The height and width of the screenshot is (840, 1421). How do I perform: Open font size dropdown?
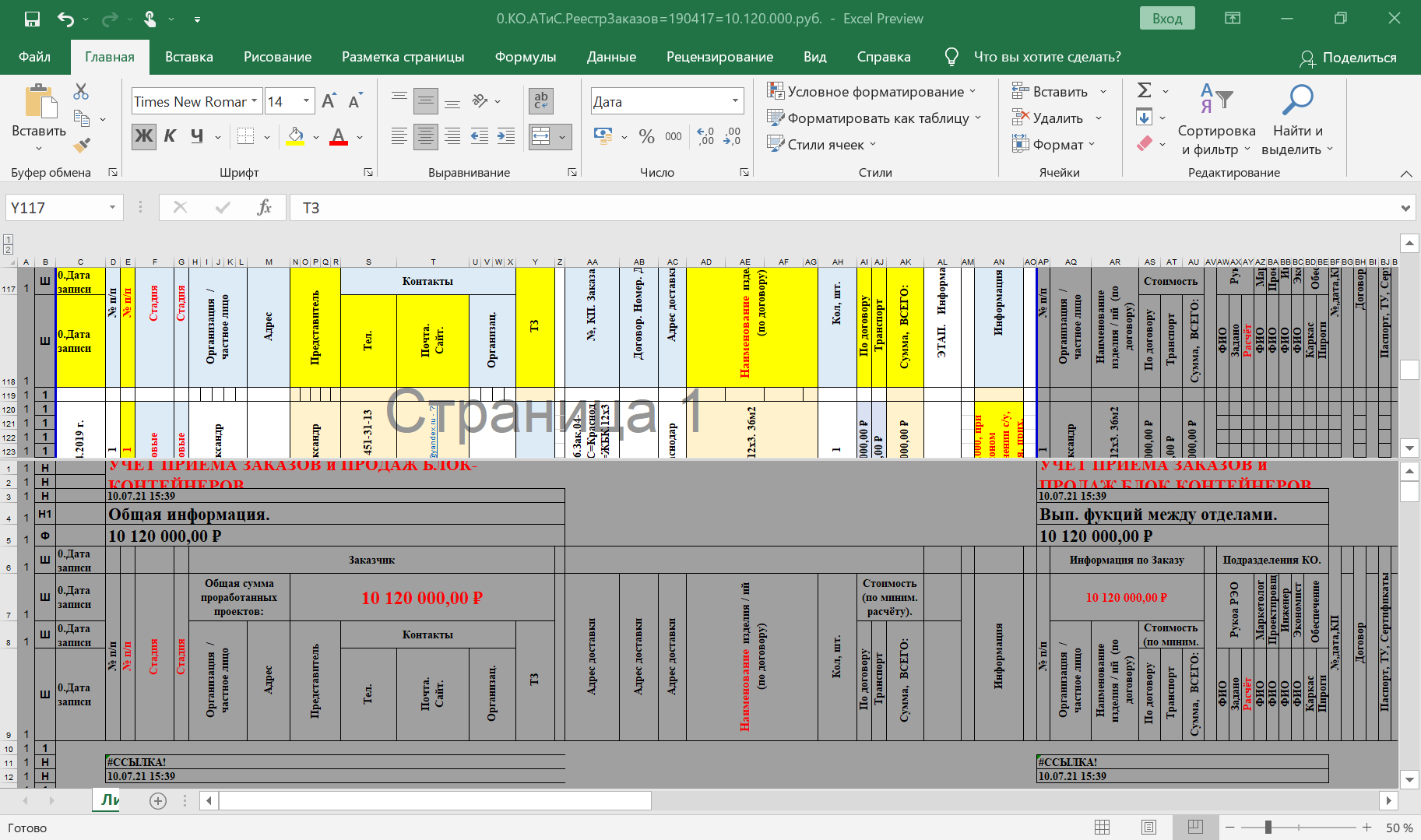click(306, 101)
